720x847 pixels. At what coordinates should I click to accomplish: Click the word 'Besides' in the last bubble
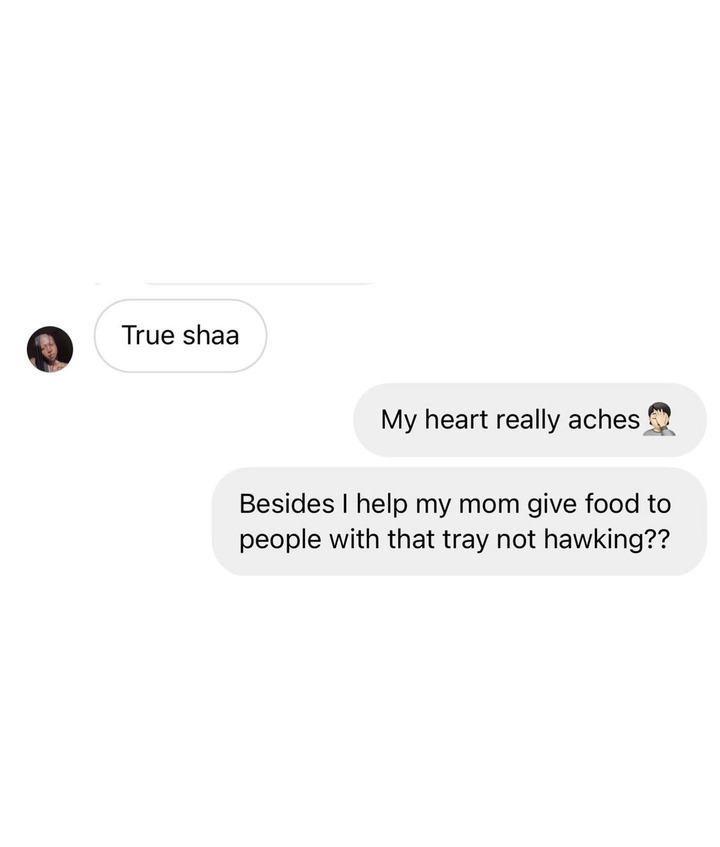coord(287,503)
